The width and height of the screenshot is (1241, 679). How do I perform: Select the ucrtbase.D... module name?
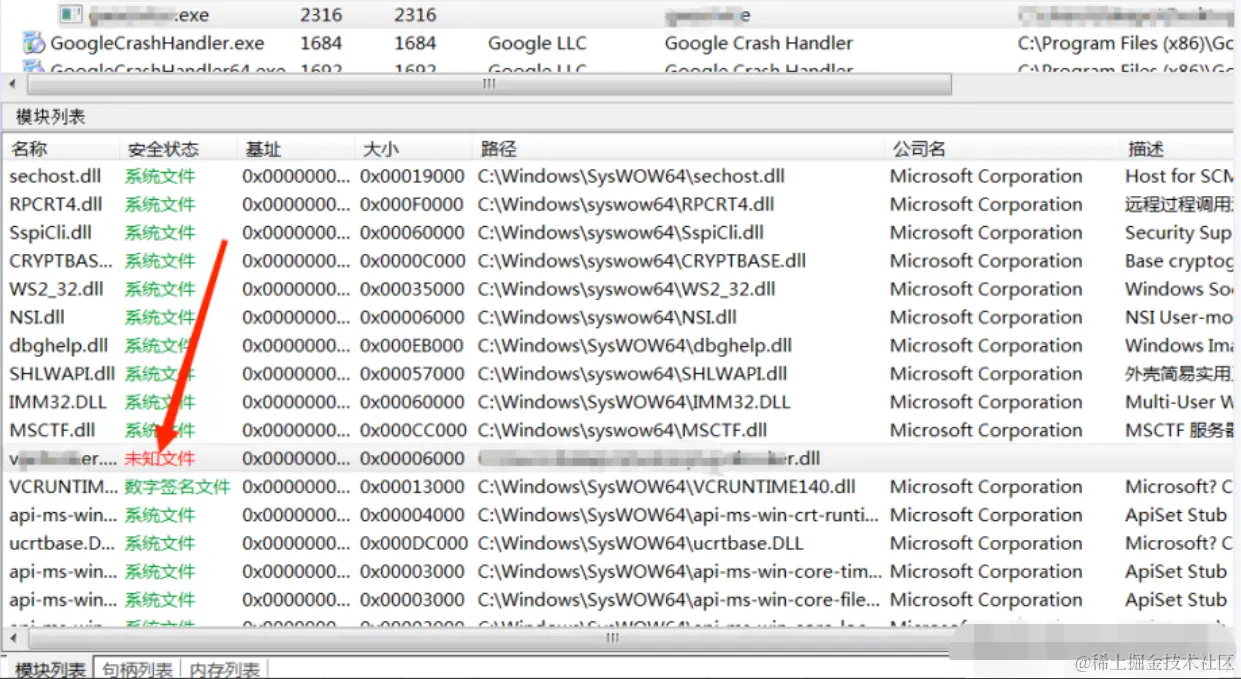coord(63,544)
